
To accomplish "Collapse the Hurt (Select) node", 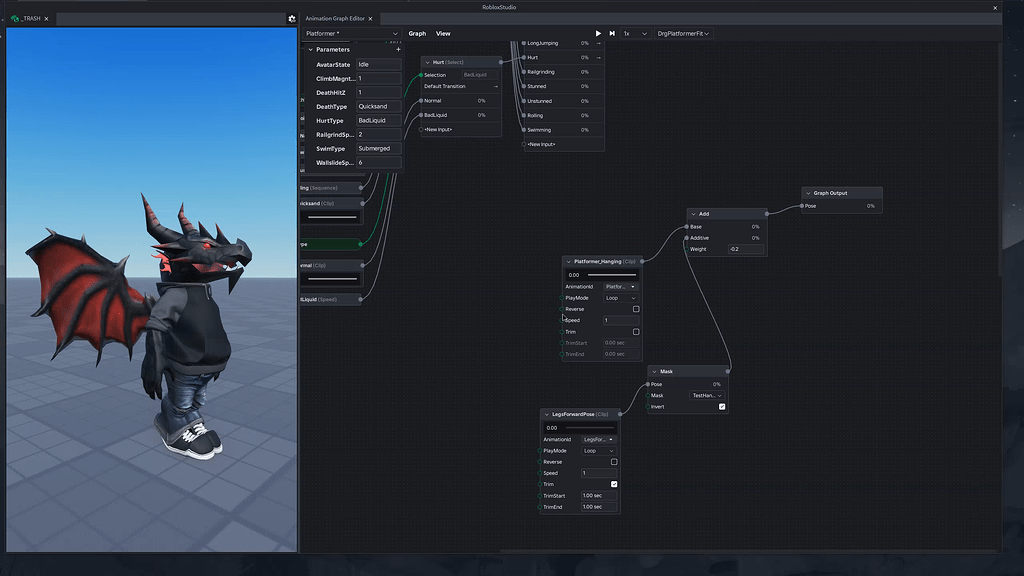I will pyautogui.click(x=428, y=62).
